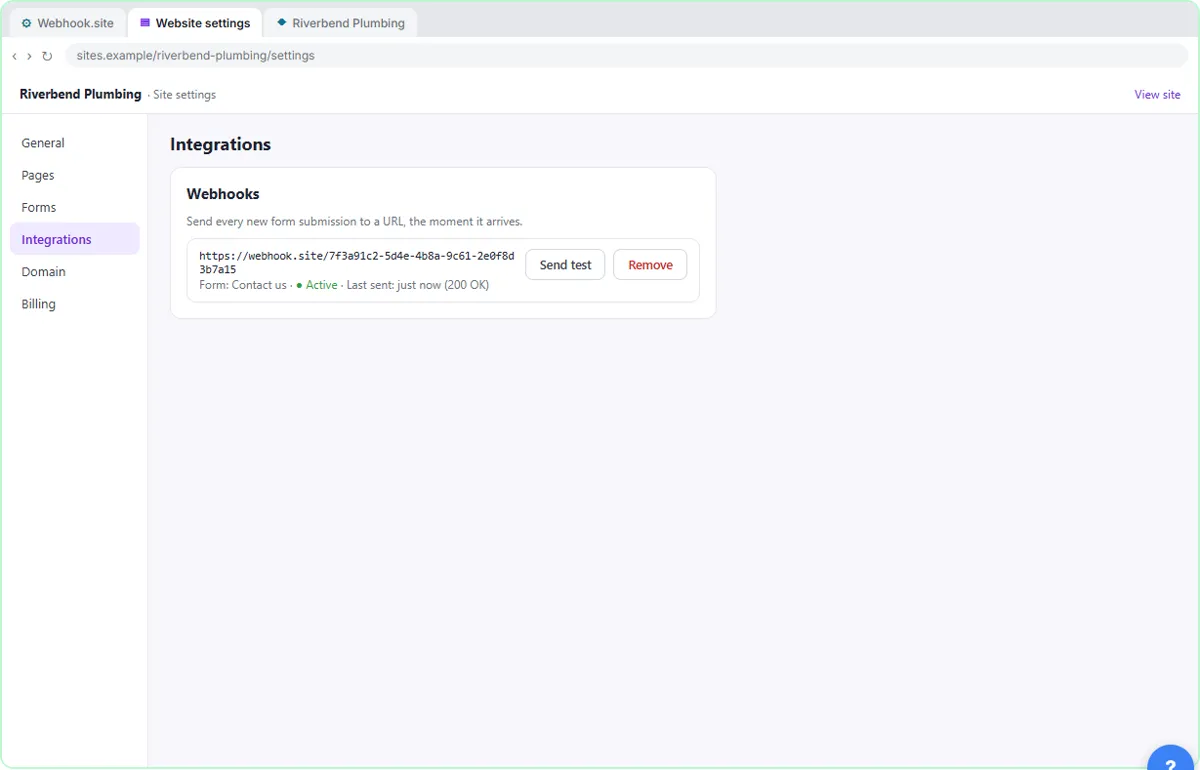This screenshot has height=770, width=1200.
Task: Remove the webhook.site webhook
Action: pyautogui.click(x=650, y=265)
